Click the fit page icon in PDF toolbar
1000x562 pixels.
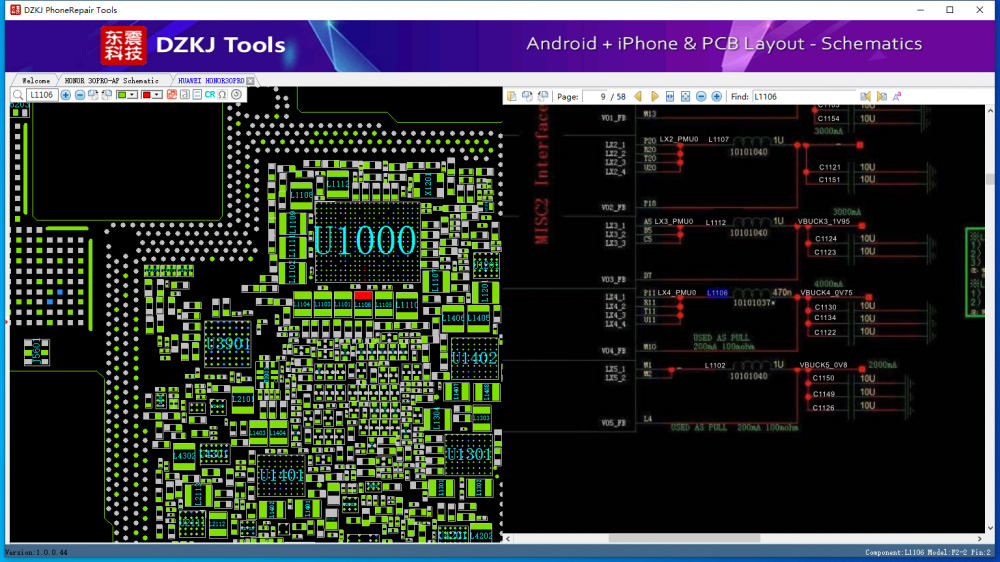coord(685,96)
